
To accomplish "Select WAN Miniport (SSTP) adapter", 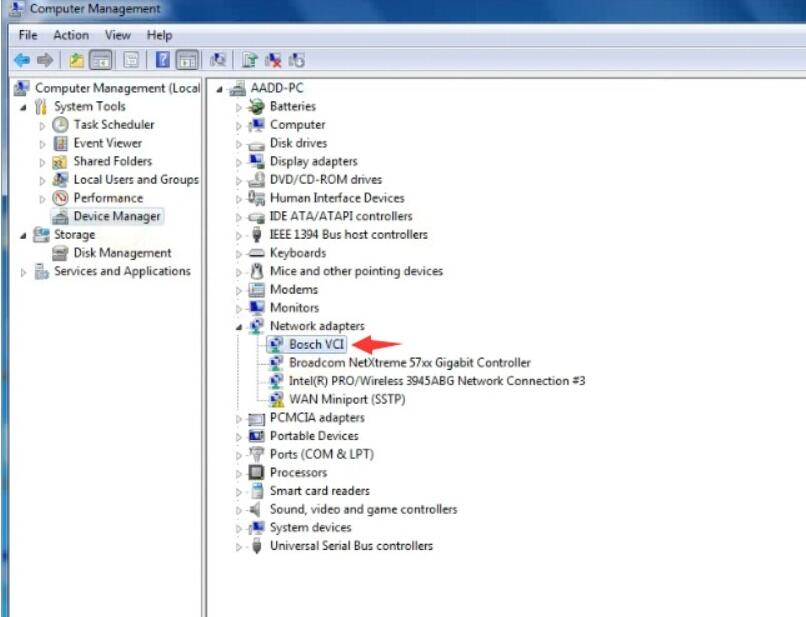I will coord(347,400).
